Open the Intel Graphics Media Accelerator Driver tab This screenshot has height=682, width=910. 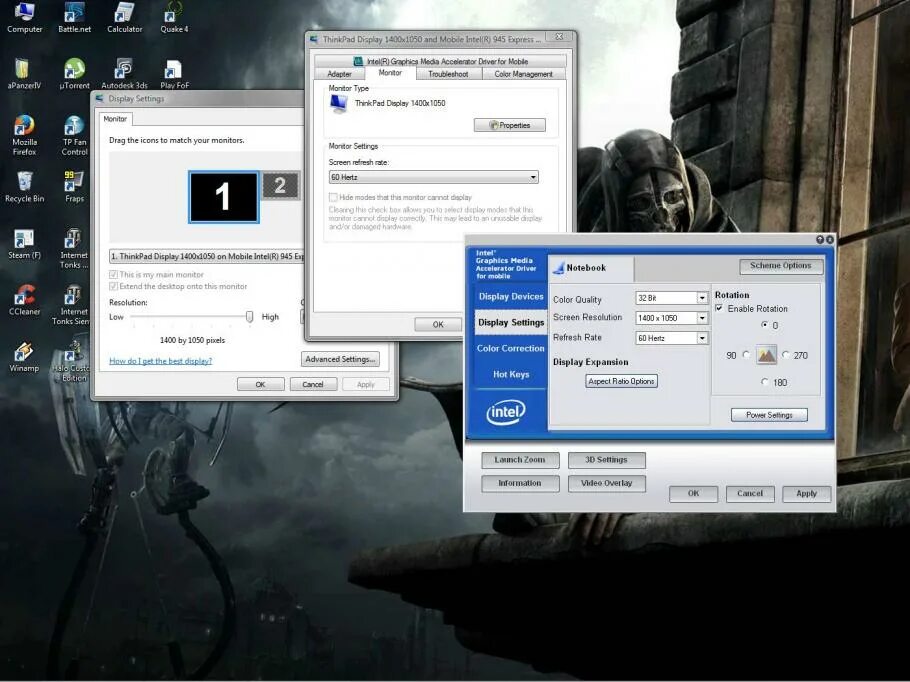coord(440,61)
